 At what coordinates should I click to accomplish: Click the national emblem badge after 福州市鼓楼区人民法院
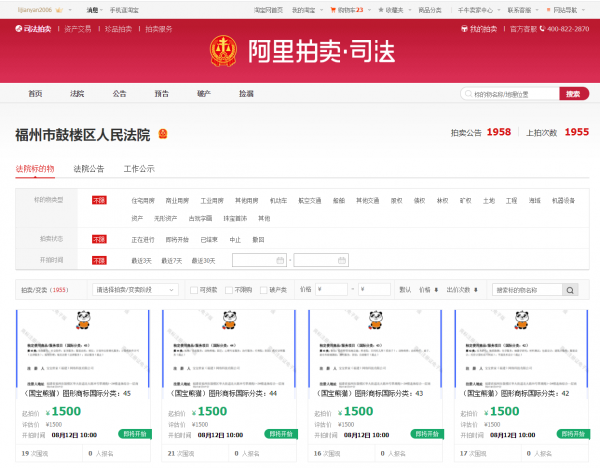(x=163, y=134)
